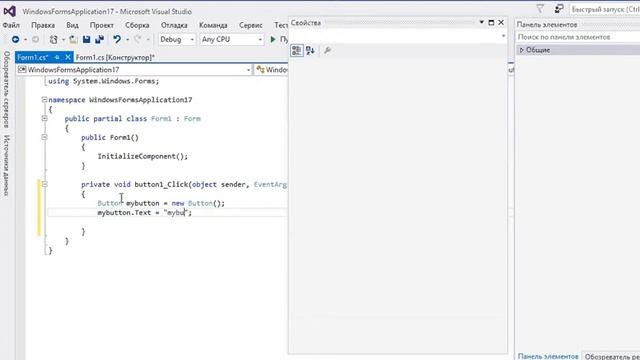
Task: Pin the Form1.cs tab with pin icon
Action: pyautogui.click(x=57, y=57)
